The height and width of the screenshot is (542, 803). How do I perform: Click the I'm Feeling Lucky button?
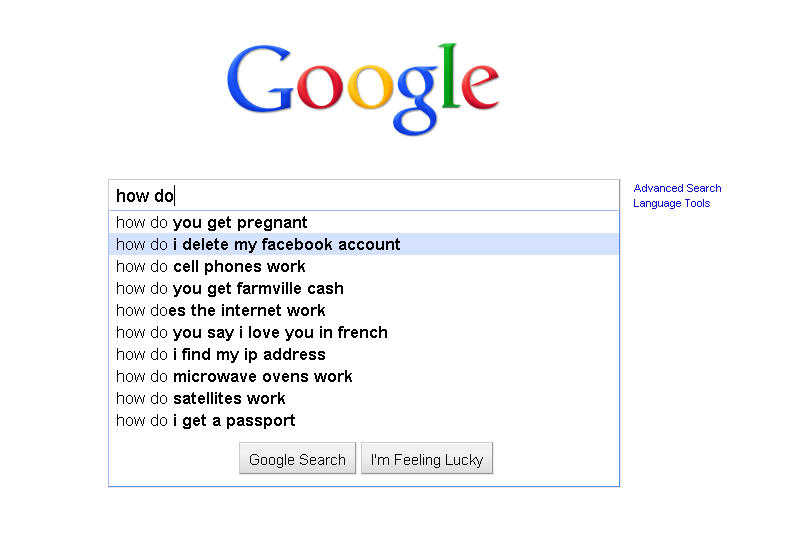click(x=427, y=458)
